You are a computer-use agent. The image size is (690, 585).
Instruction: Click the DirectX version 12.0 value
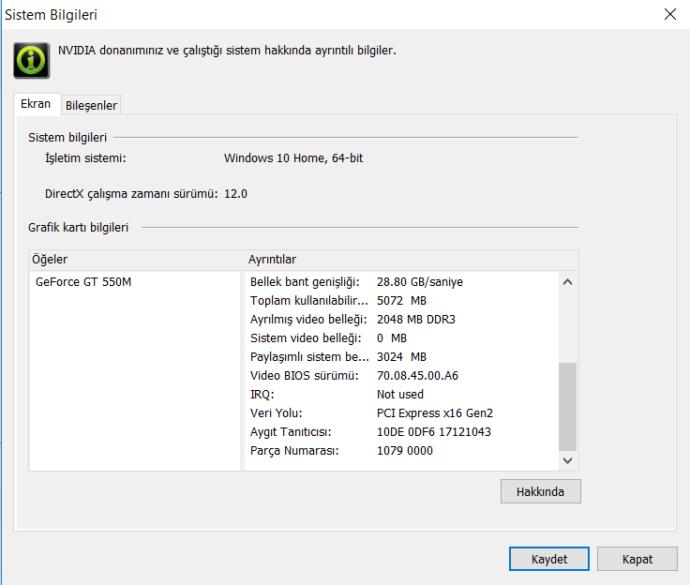point(236,194)
